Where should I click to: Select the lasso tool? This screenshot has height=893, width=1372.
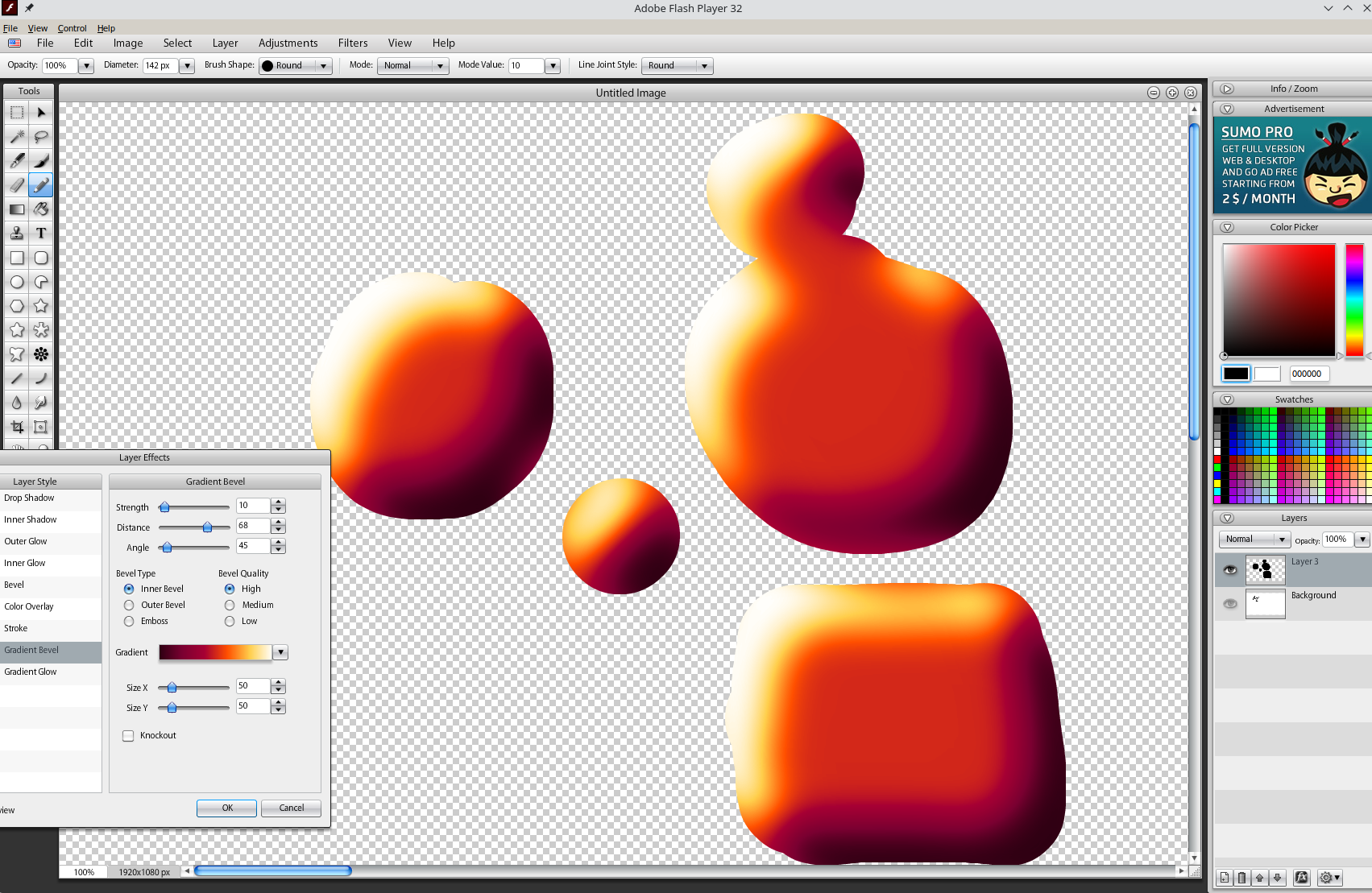tap(41, 137)
